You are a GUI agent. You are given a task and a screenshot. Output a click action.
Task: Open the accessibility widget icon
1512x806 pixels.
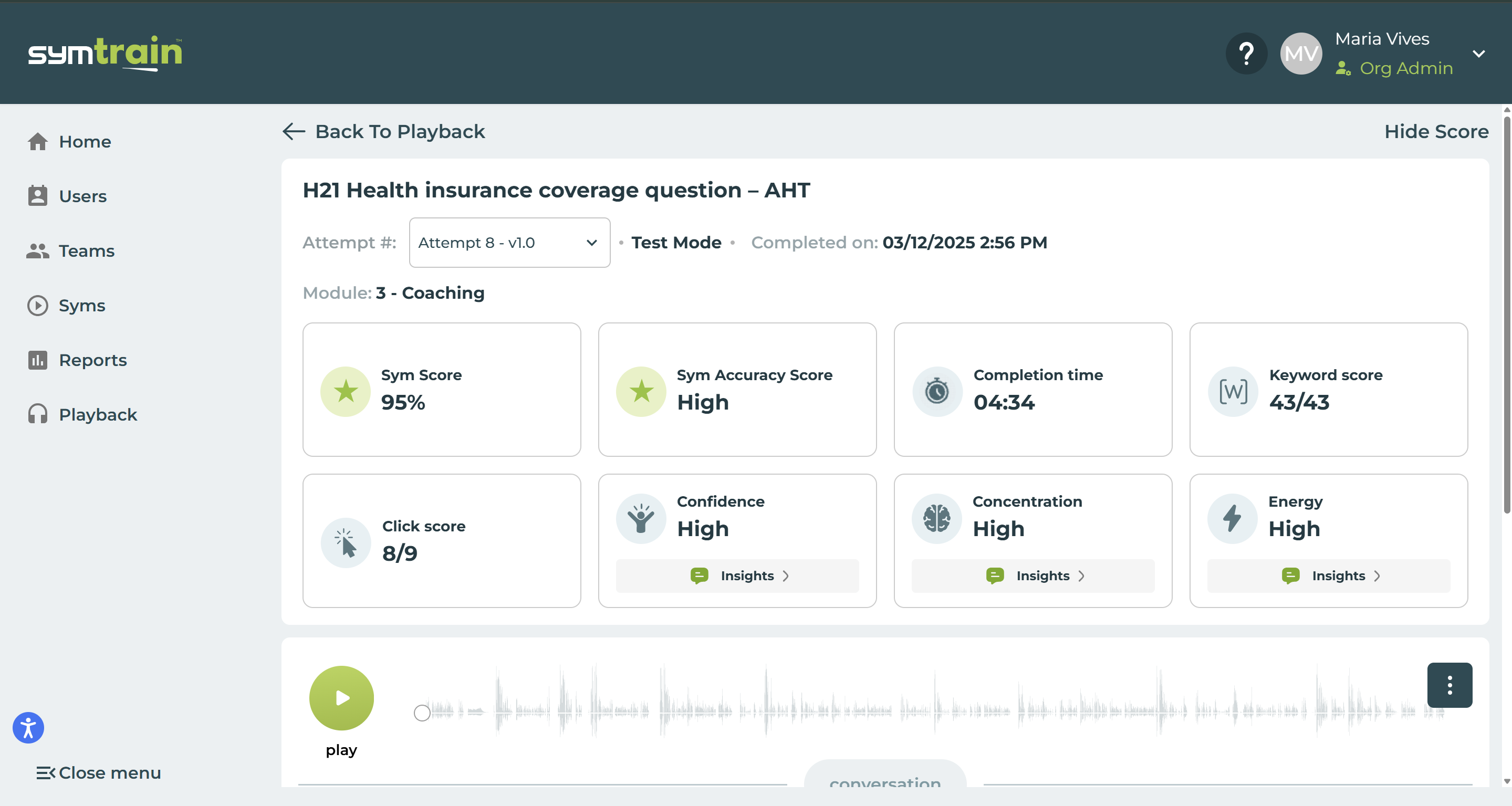tap(28, 728)
